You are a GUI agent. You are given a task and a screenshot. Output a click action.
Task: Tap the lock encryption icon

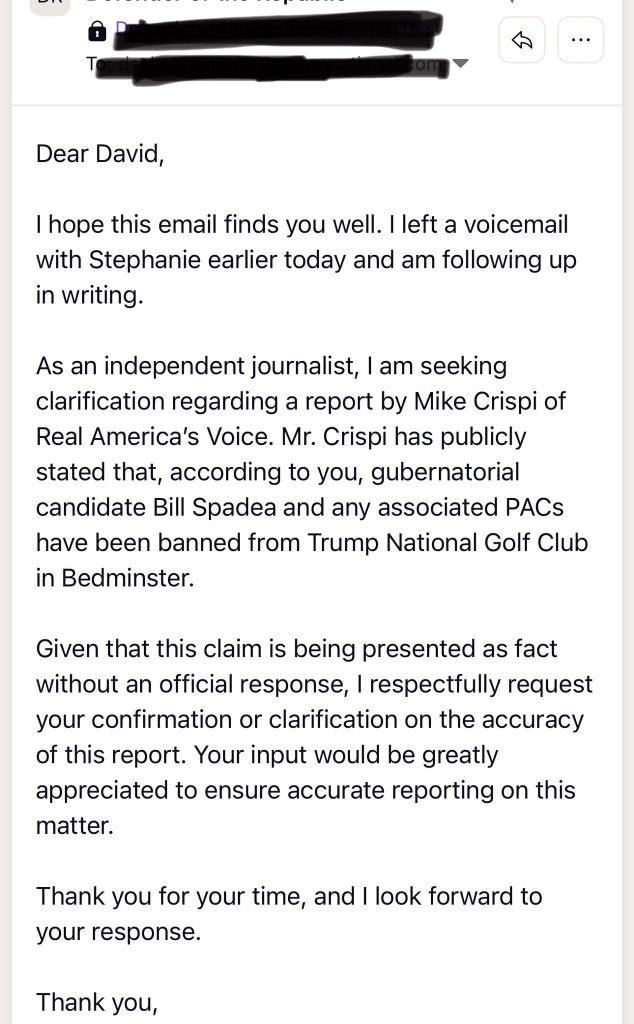click(97, 32)
